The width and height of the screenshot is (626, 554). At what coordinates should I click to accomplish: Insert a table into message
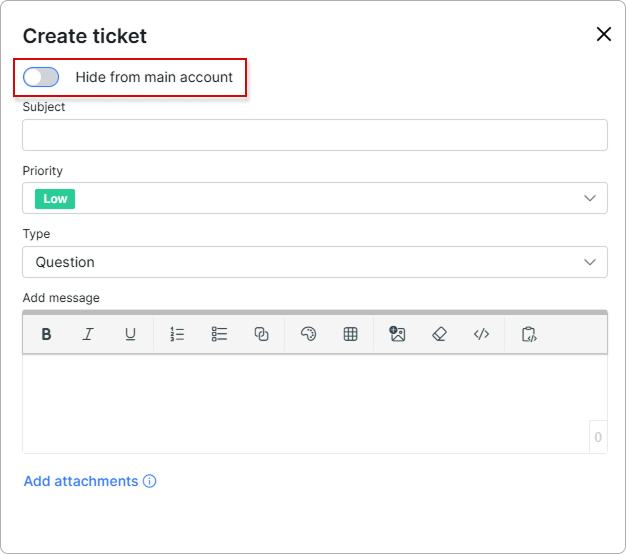pos(351,334)
